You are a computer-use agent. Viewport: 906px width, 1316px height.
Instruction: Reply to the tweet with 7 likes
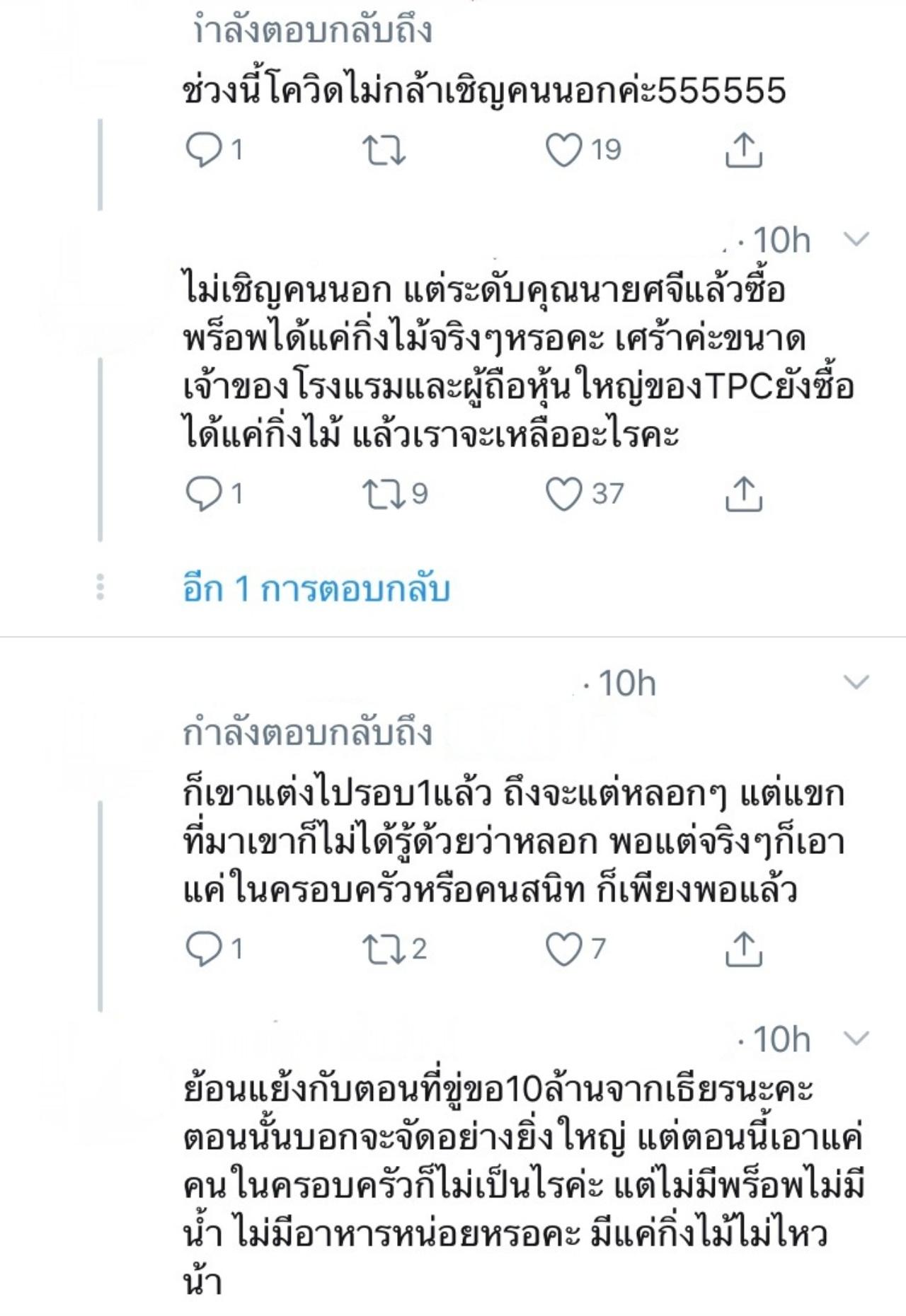pos(204,949)
